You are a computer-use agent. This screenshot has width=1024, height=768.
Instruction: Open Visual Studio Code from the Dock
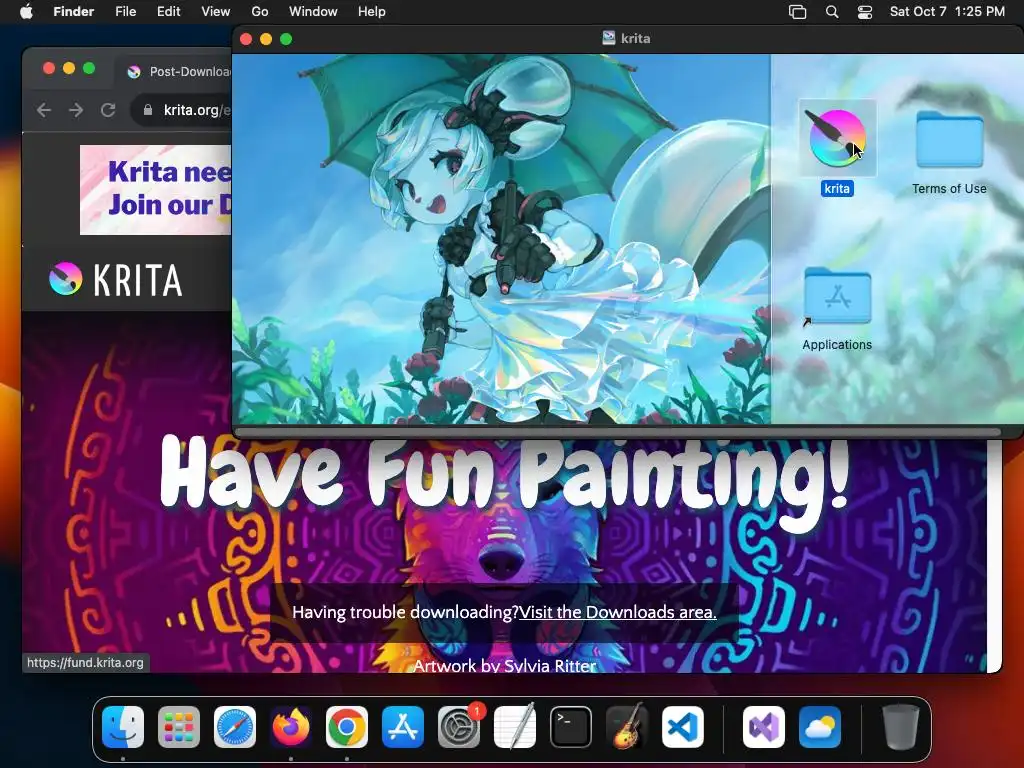click(x=683, y=727)
